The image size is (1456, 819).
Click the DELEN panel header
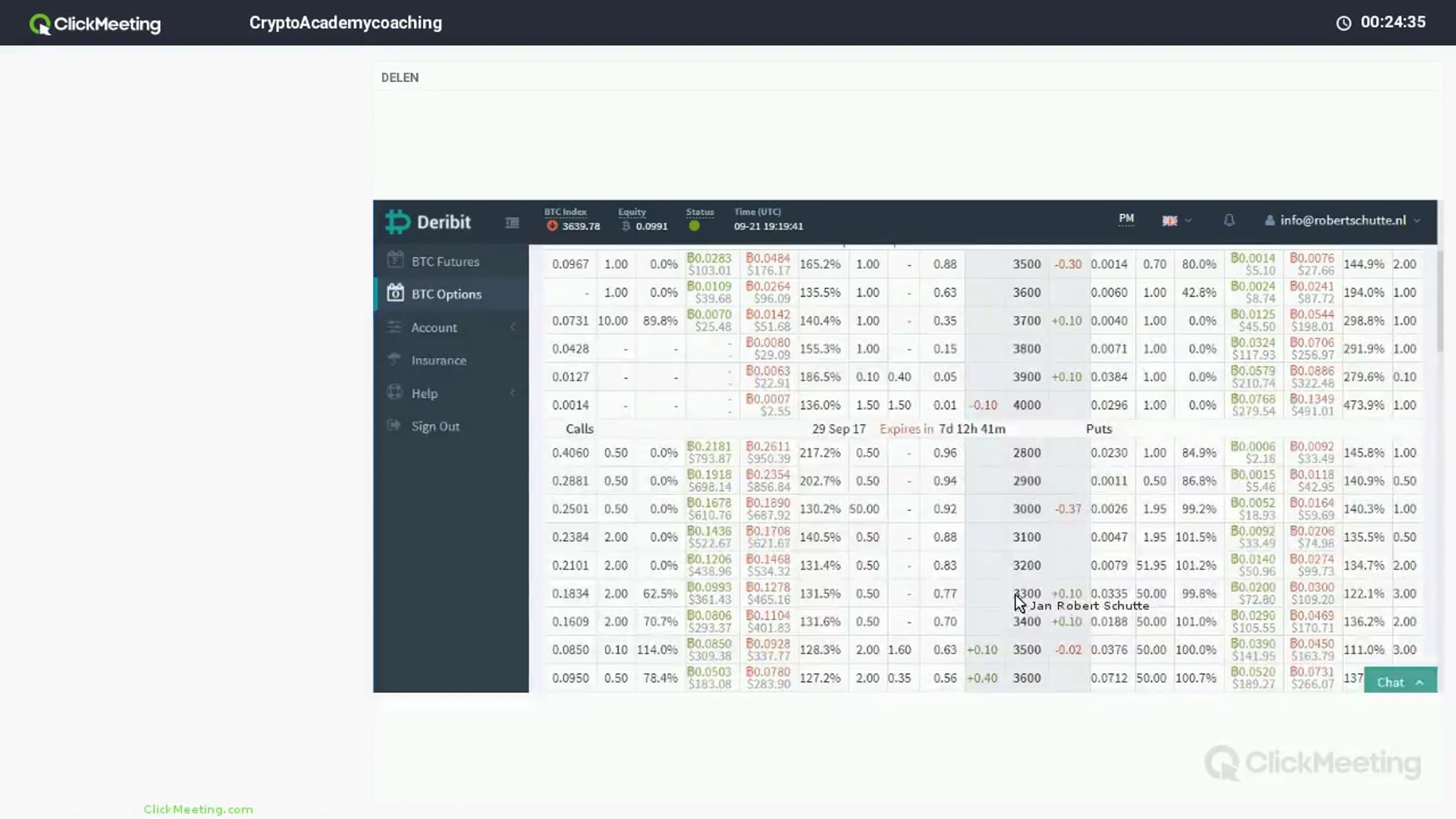400,77
